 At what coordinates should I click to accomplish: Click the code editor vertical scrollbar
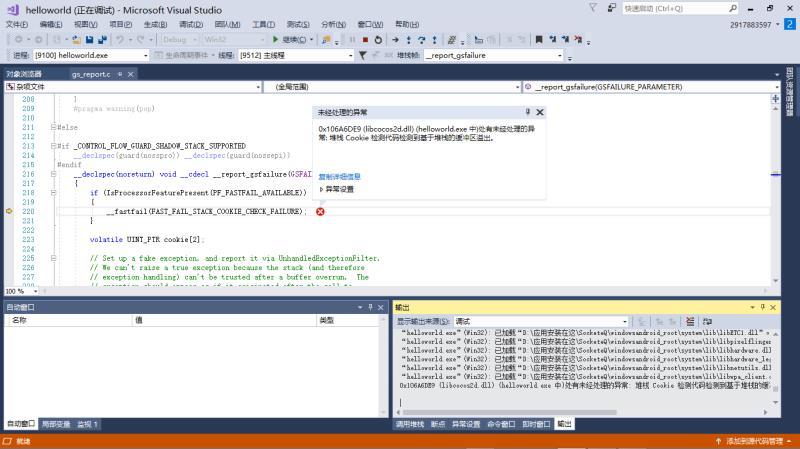[776, 194]
